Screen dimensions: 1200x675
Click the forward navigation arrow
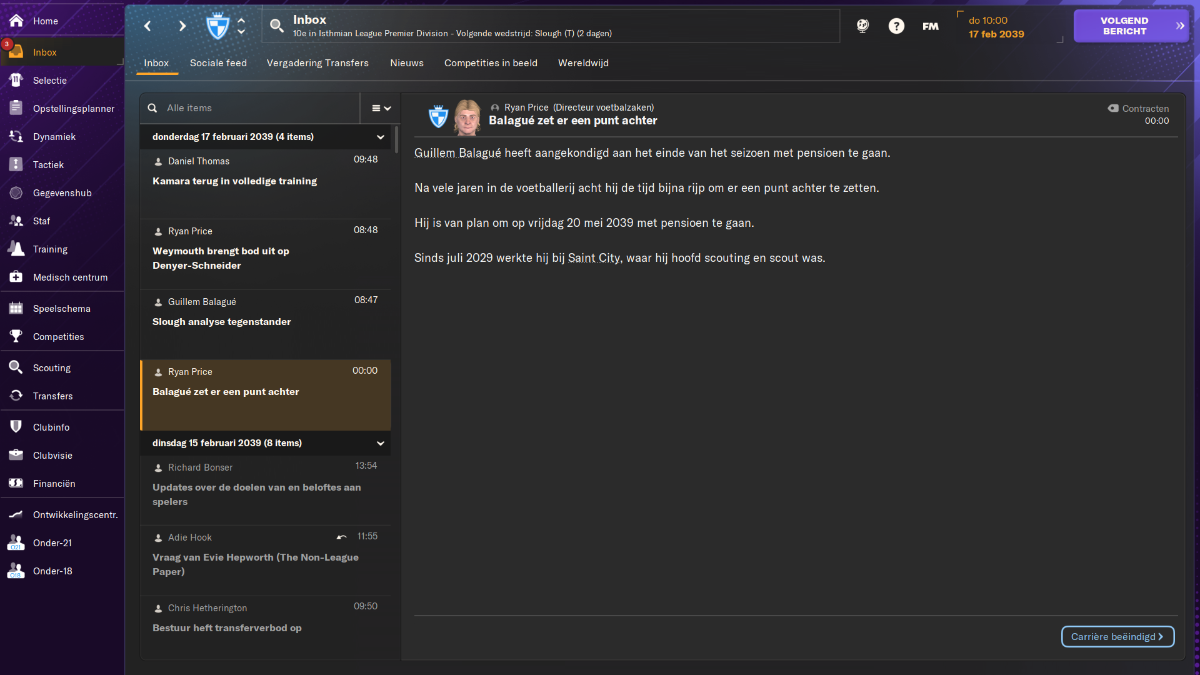(x=182, y=26)
